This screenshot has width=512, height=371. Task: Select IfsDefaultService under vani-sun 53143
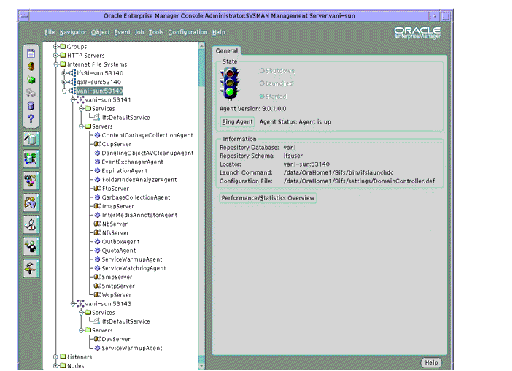(x=126, y=321)
